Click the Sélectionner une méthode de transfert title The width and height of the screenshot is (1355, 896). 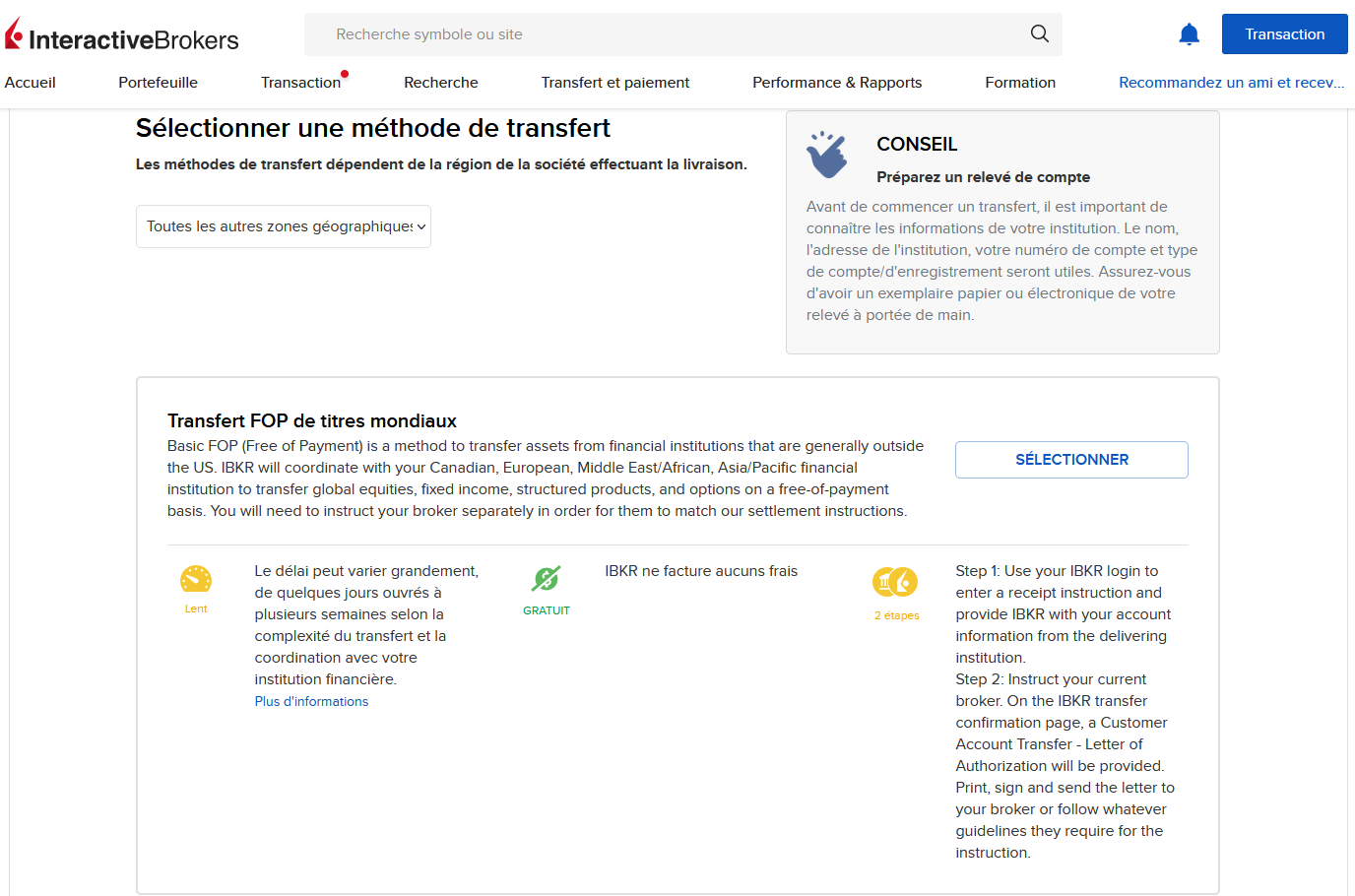pyautogui.click(x=373, y=128)
